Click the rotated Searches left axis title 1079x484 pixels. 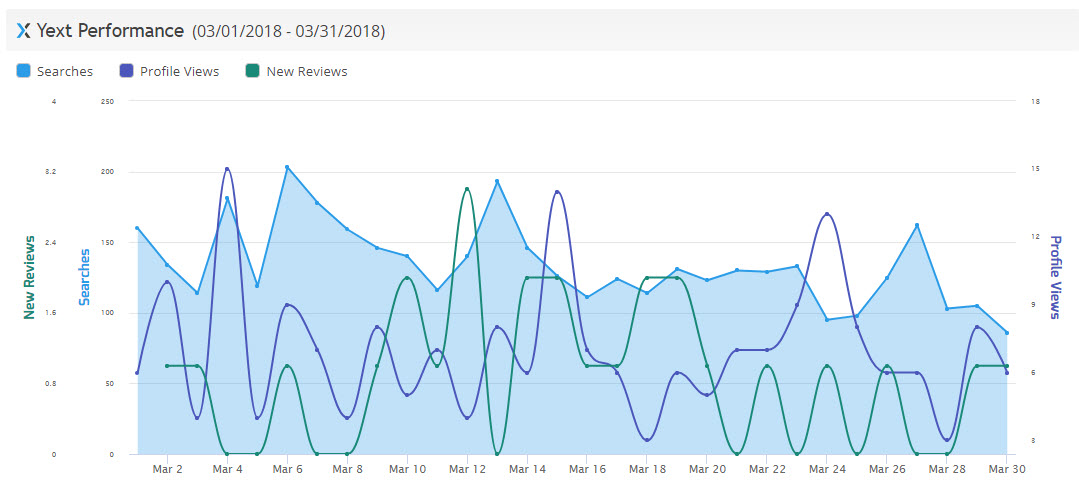[86, 277]
